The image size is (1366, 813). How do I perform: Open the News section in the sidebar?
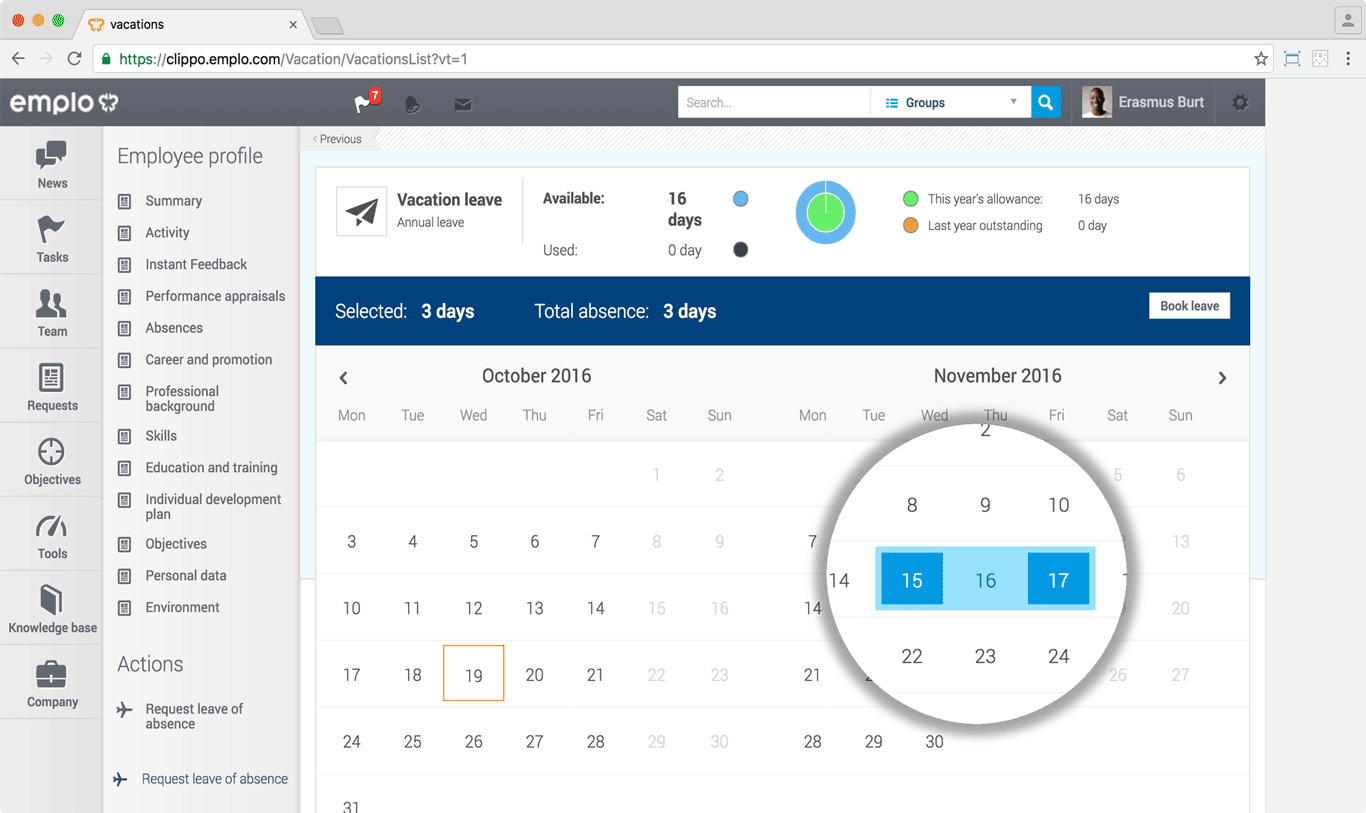50,163
